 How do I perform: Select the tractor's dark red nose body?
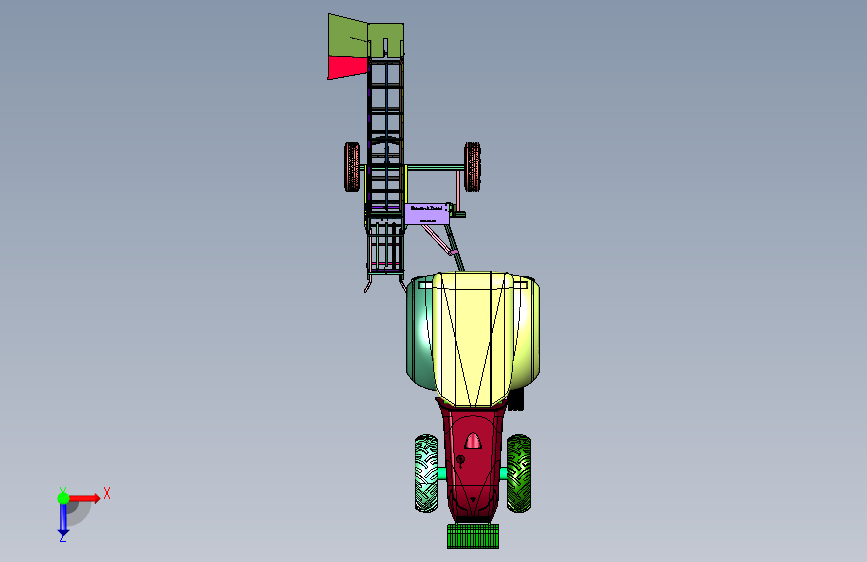[x=473, y=465]
